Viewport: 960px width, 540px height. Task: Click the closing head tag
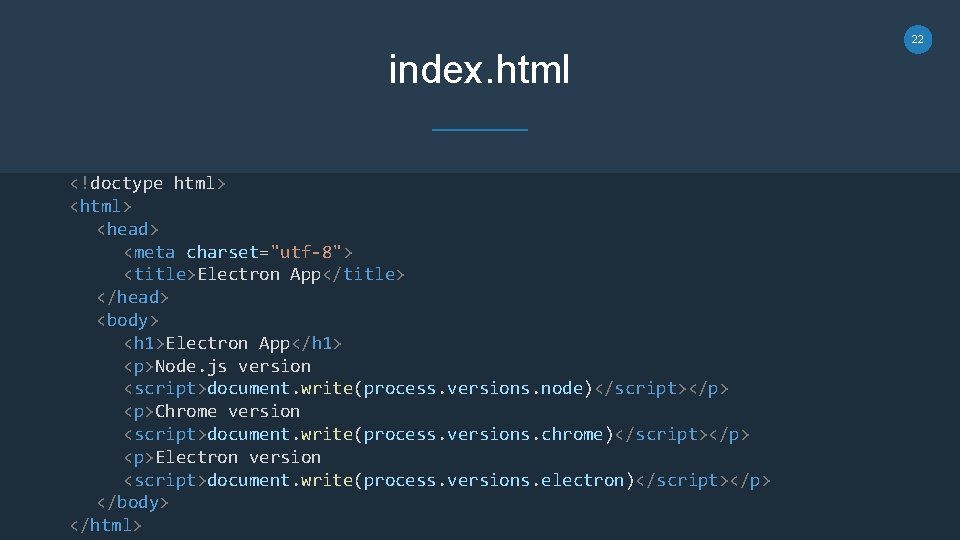[x=132, y=297]
